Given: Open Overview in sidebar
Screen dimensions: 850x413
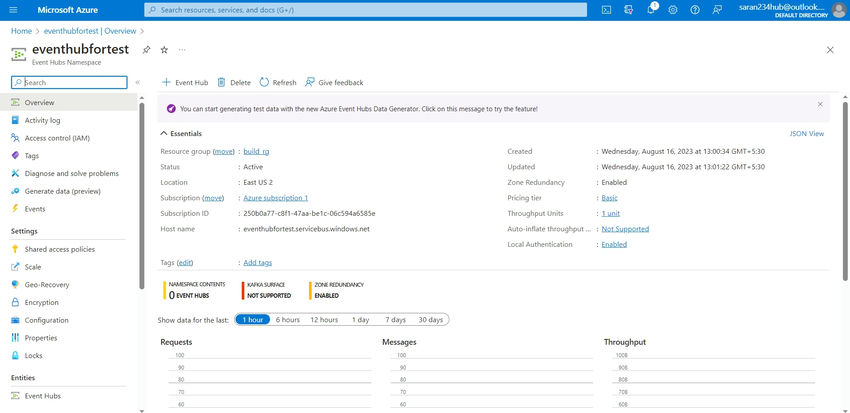Looking at the screenshot, I should point(68,102).
